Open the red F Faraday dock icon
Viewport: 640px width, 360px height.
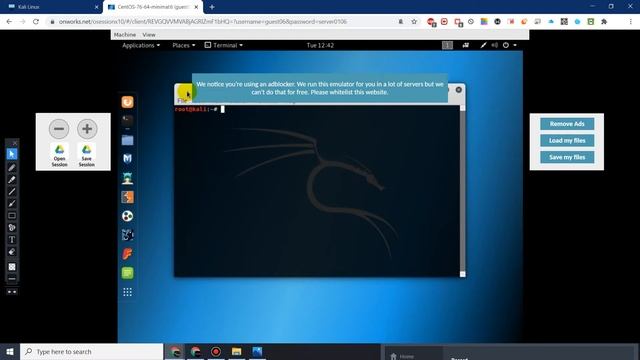pyautogui.click(x=127, y=254)
